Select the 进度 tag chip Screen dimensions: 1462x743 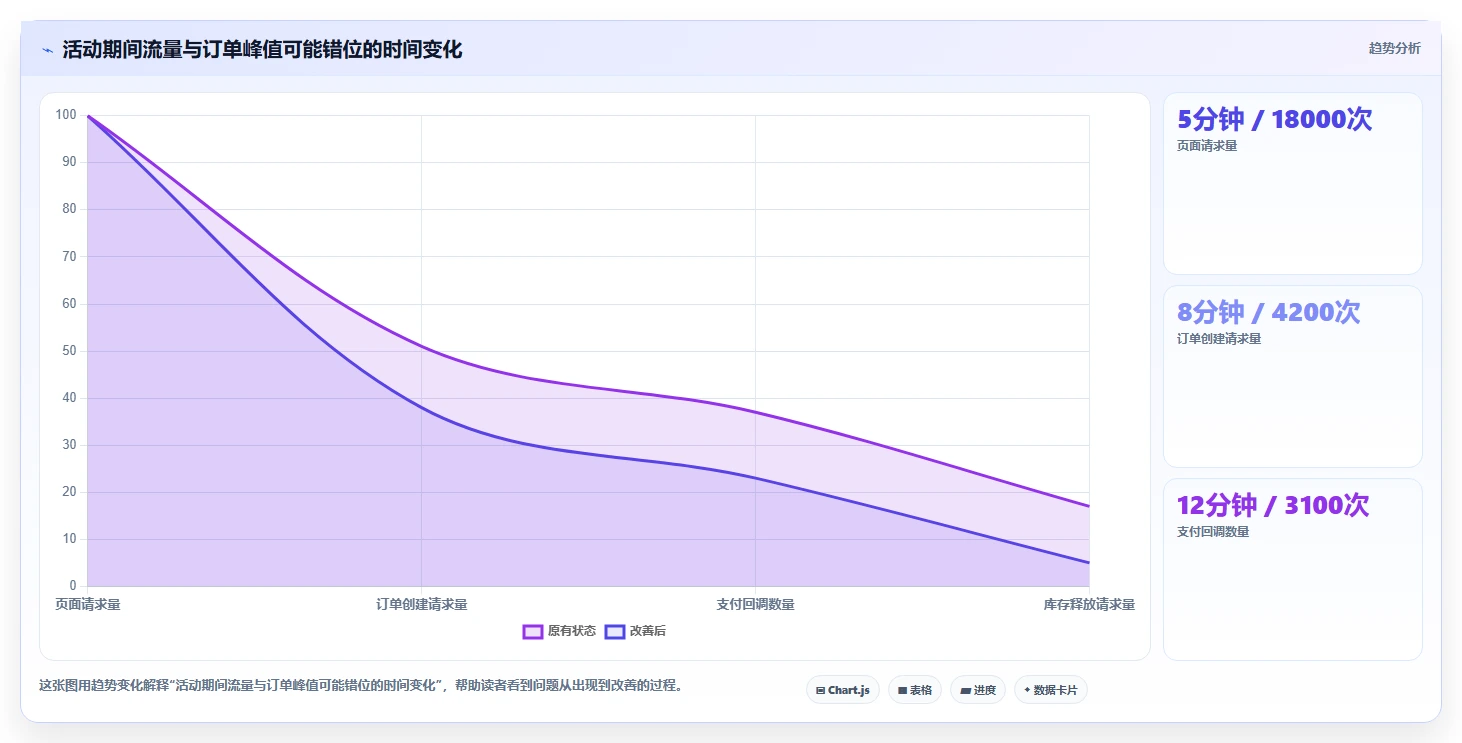click(978, 690)
